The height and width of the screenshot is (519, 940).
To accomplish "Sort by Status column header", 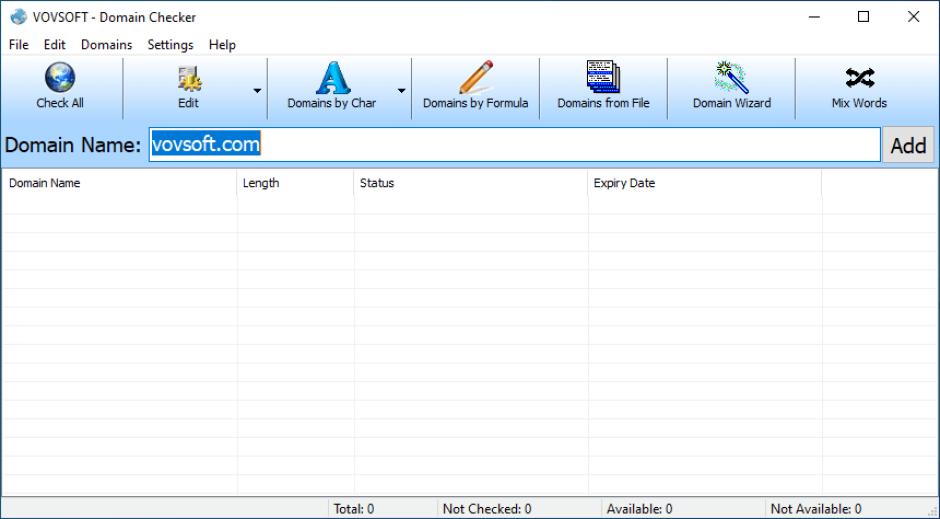I will coord(471,183).
